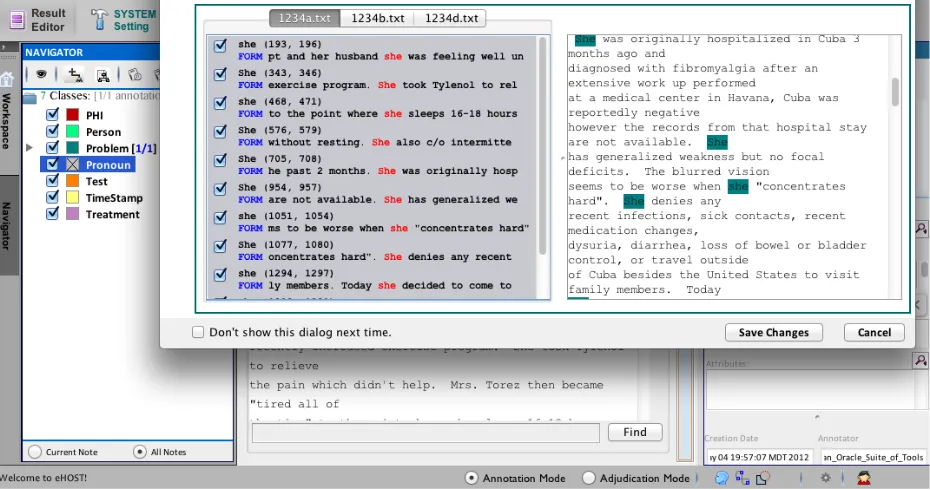The width and height of the screenshot is (930, 490).
Task: Toggle the Person class checkbox
Action: click(52, 131)
